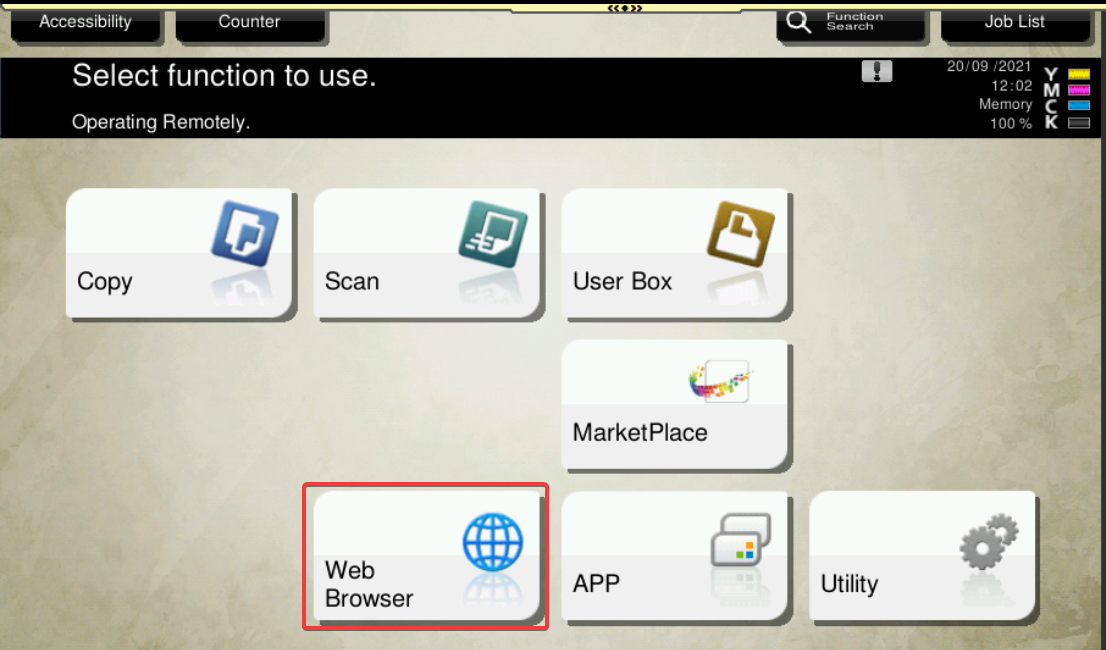1106x650 pixels.
Task: Click the date and time display
Action: point(988,76)
